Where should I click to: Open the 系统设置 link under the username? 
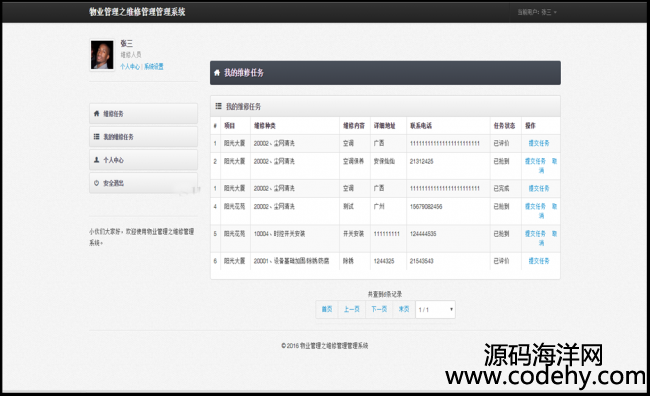154,67
